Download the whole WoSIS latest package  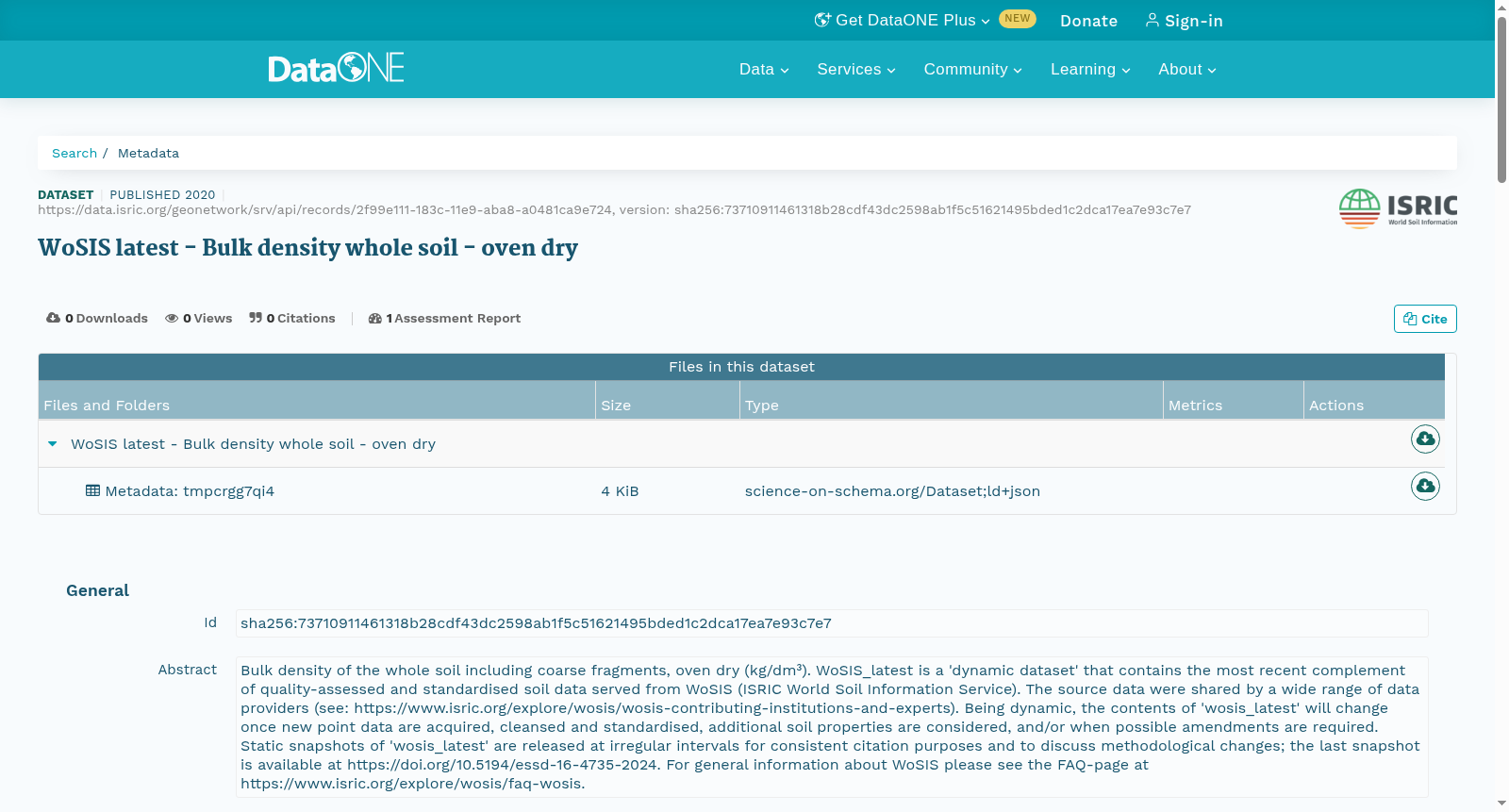tap(1425, 439)
